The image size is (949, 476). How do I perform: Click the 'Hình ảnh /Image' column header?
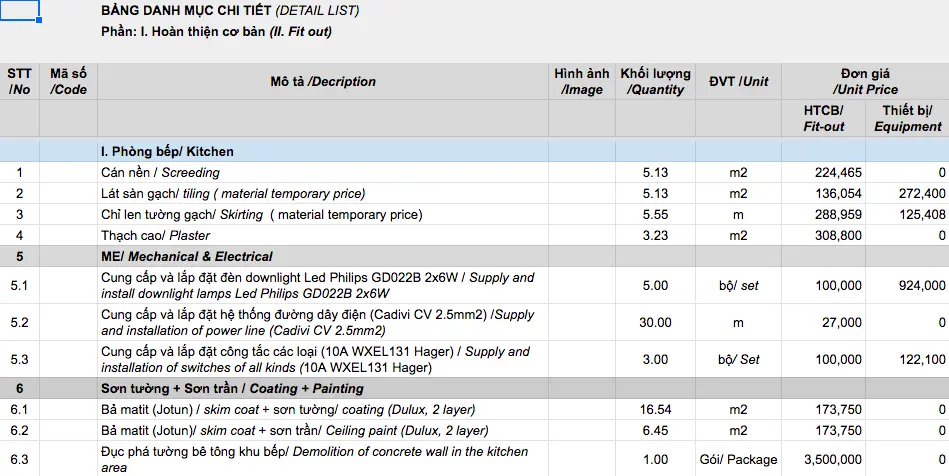582,82
